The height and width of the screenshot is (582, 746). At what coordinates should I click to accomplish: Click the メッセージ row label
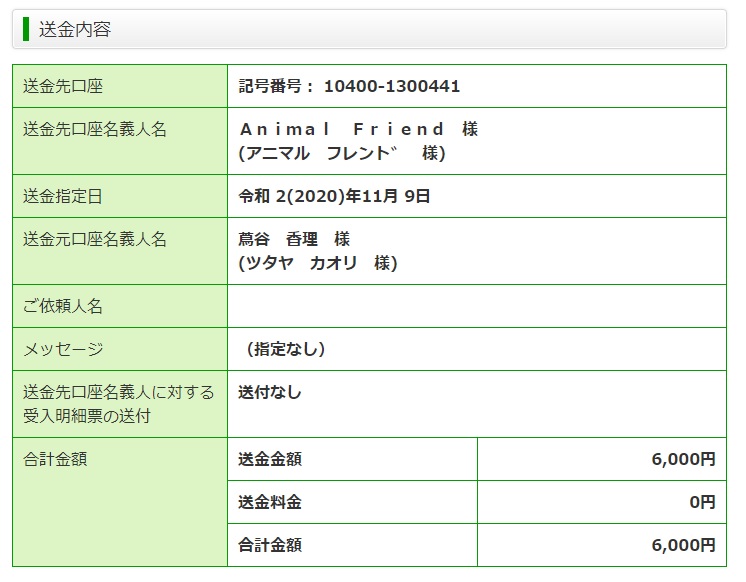click(63, 349)
